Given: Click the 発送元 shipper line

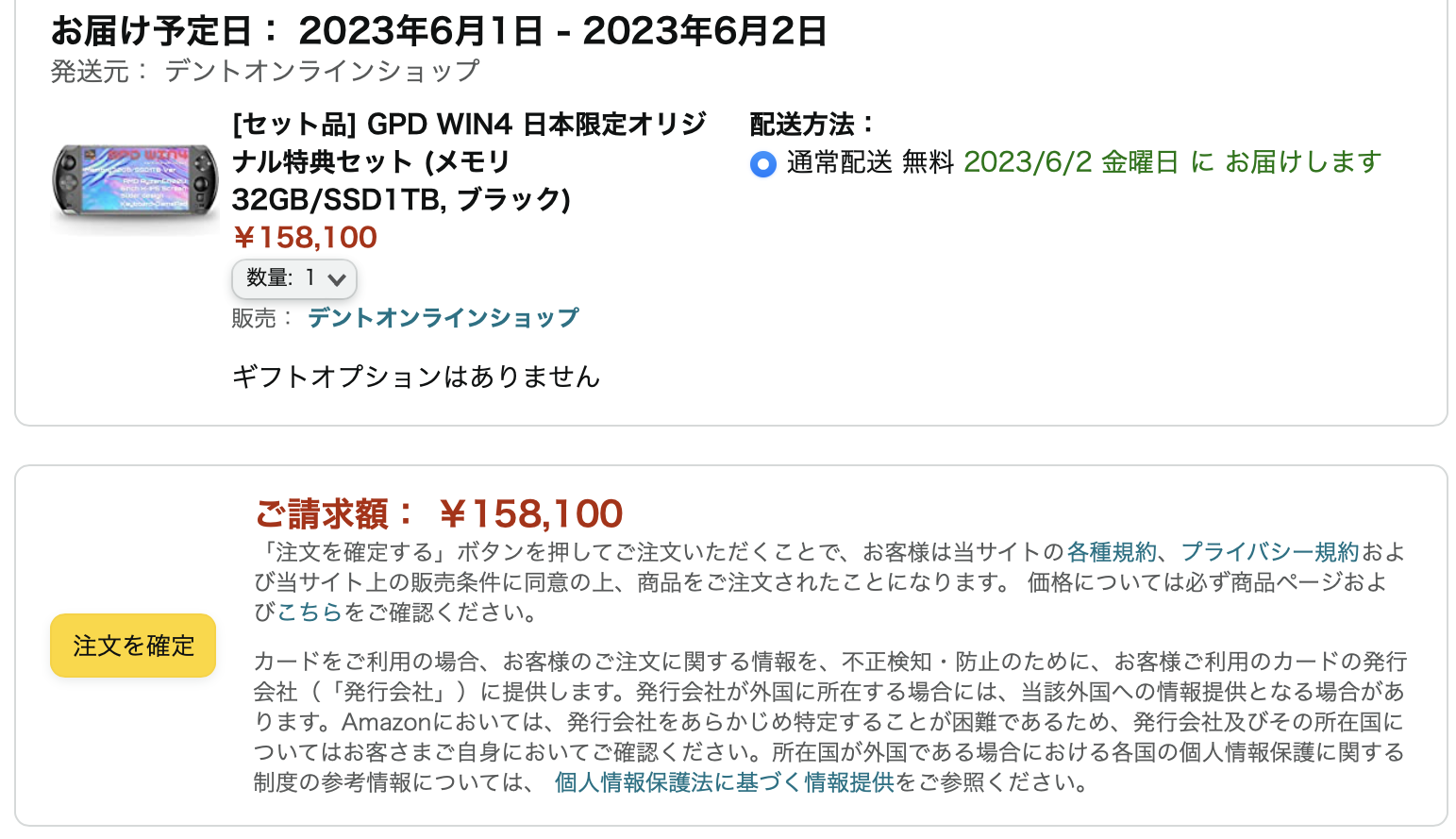Looking at the screenshot, I should click(264, 71).
